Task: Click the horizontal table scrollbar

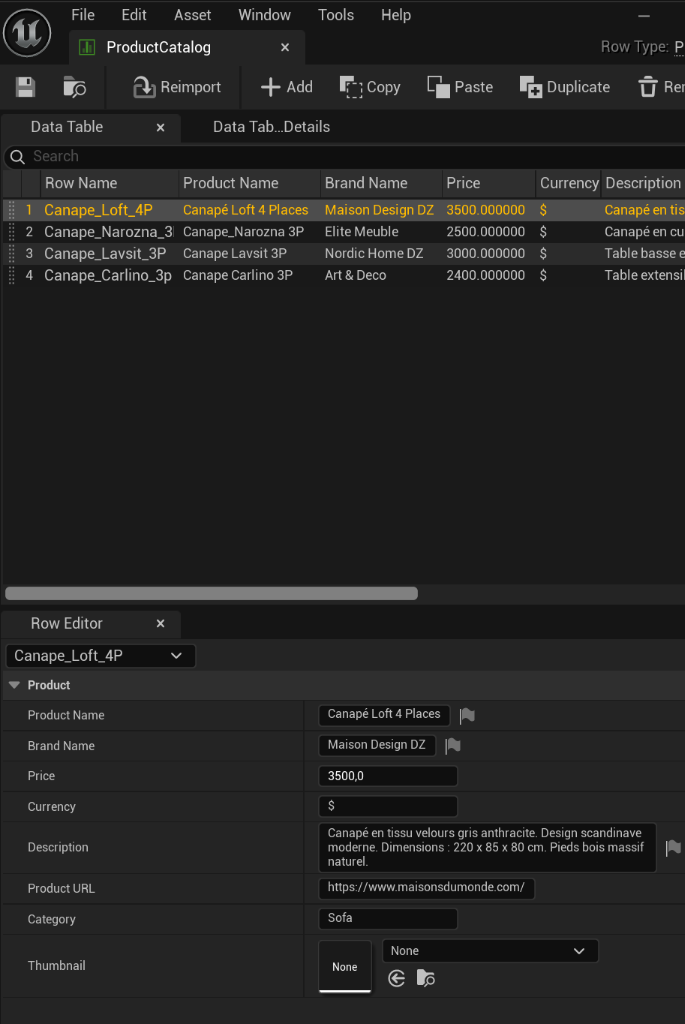Action: (212, 593)
